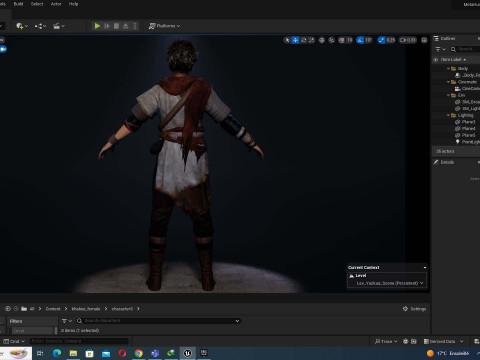Screen dimensions: 480x360
Task: Open the Help menu
Action: pyautogui.click(x=73, y=4)
